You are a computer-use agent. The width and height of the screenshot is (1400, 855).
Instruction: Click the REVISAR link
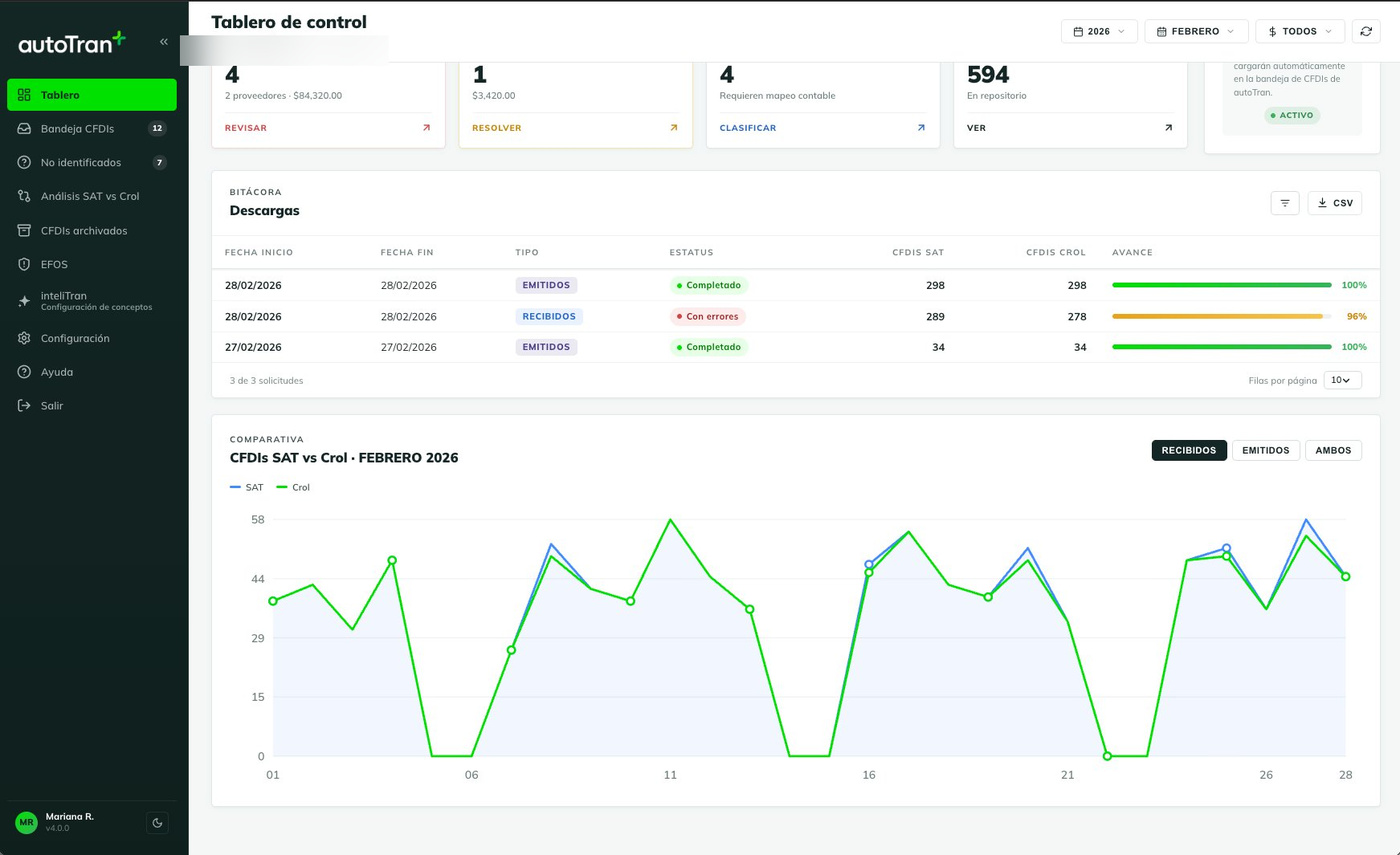tap(246, 128)
